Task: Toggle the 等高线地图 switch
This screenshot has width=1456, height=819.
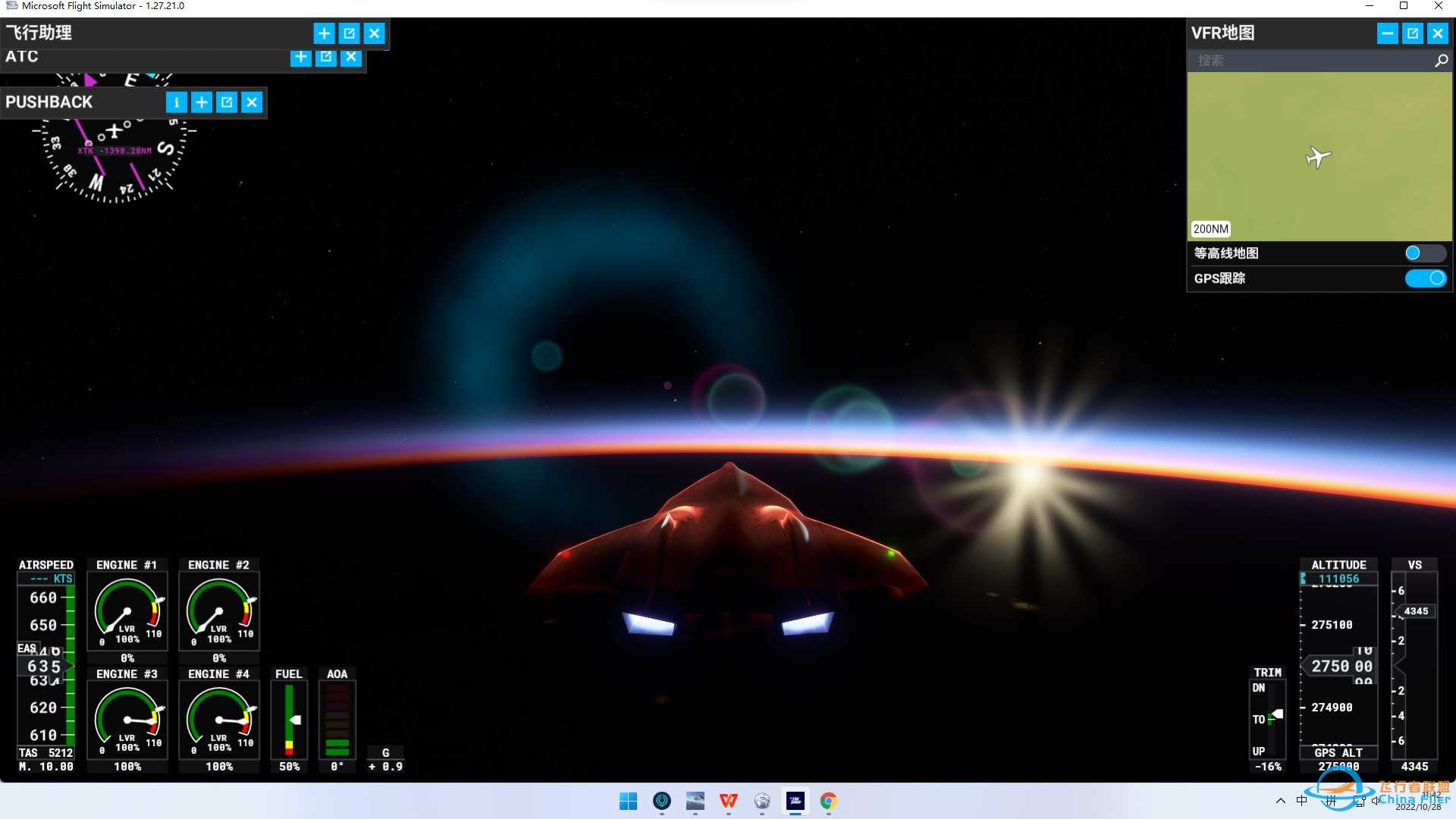Action: pyautogui.click(x=1424, y=253)
